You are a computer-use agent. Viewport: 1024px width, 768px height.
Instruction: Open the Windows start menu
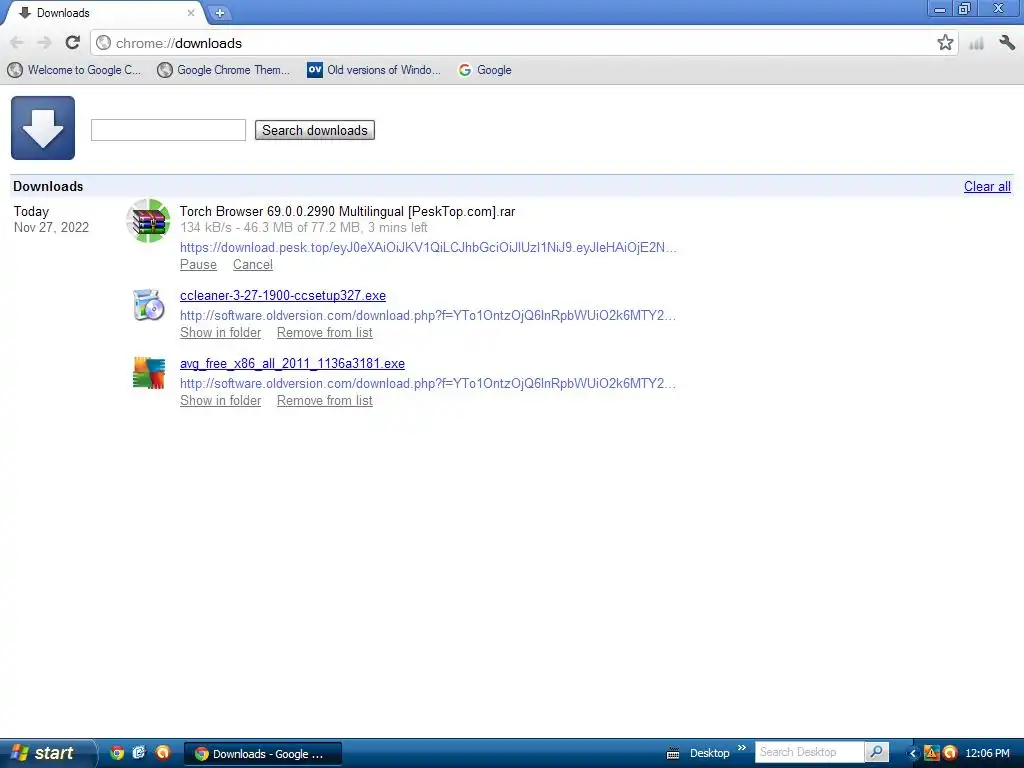point(46,753)
